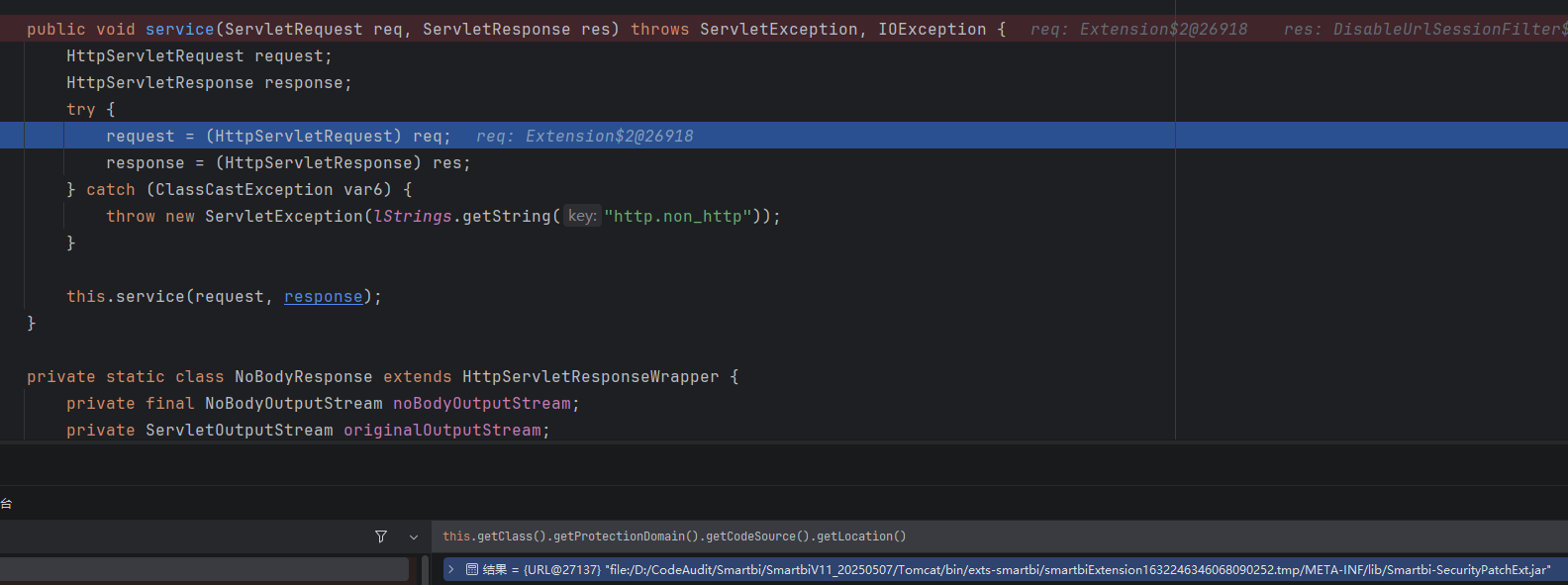Click the noBodyOutputStream field name

pyautogui.click(x=481, y=404)
